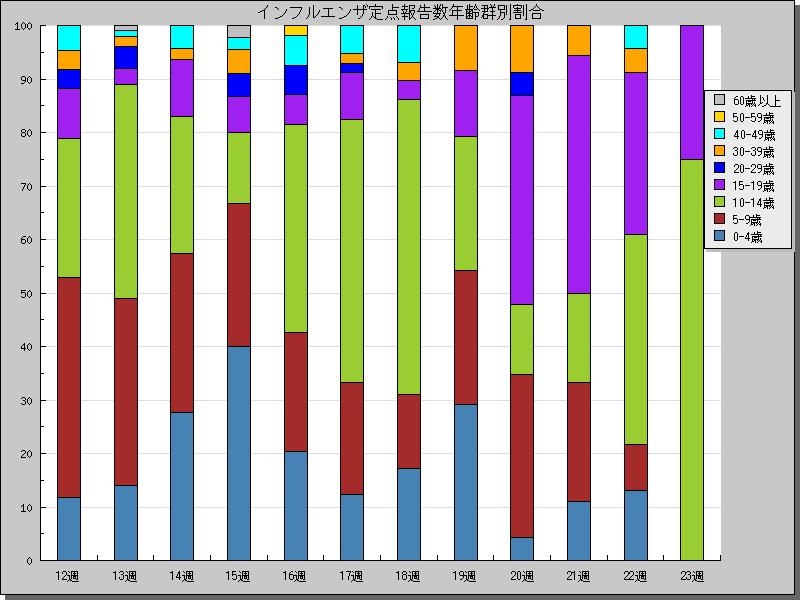Image resolution: width=800 pixels, height=600 pixels.
Task: Click the 5-9歳 red segment of 14週 bar
Action: (x=182, y=333)
